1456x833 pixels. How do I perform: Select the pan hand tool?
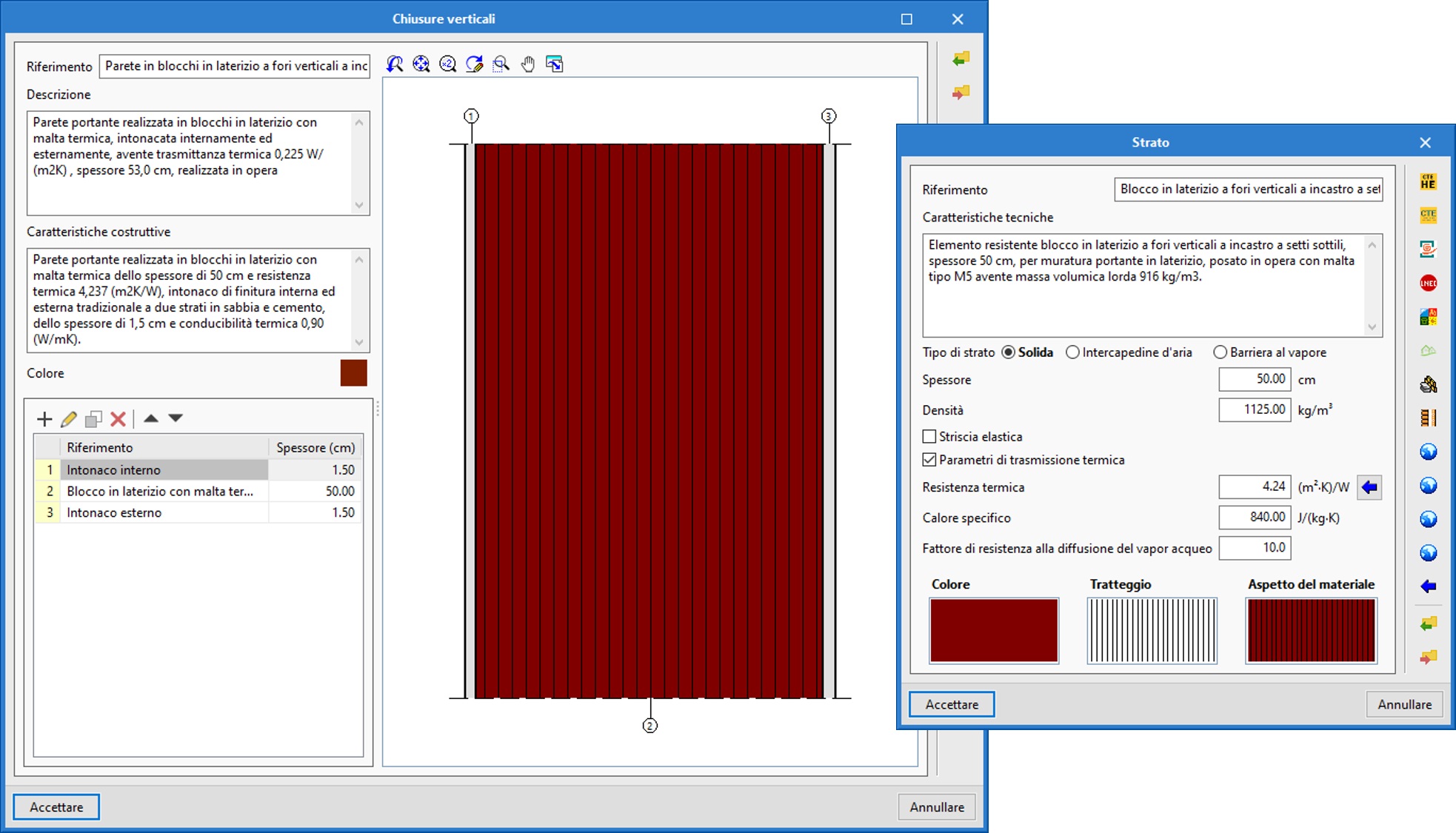point(528,64)
